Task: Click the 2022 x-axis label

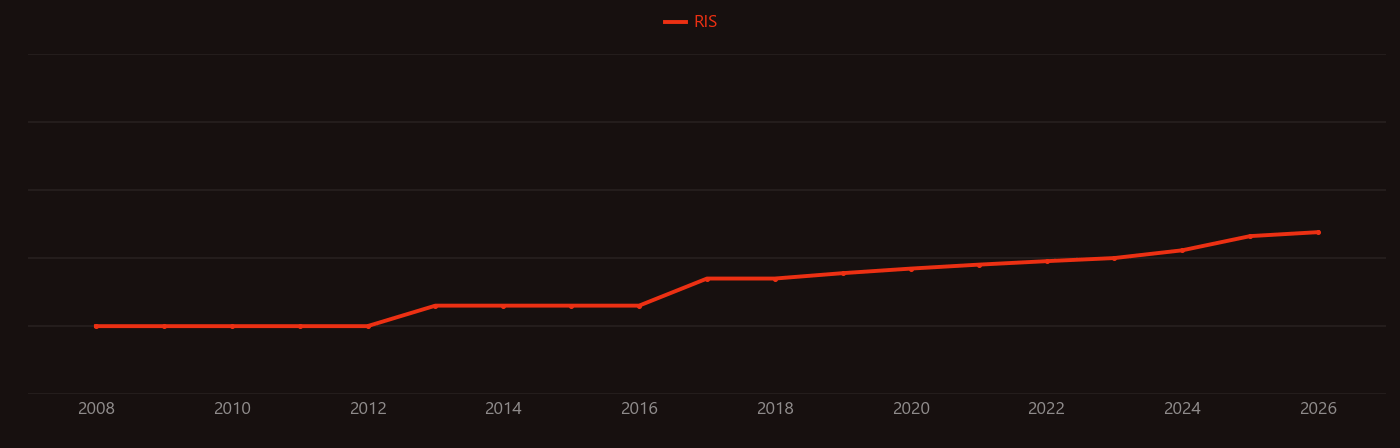Action: pos(1046,409)
